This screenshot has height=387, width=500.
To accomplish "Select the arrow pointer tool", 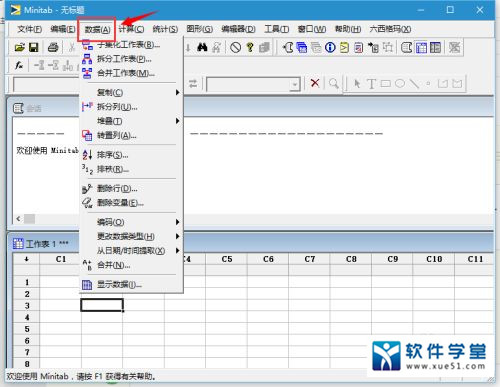I will pos(357,83).
